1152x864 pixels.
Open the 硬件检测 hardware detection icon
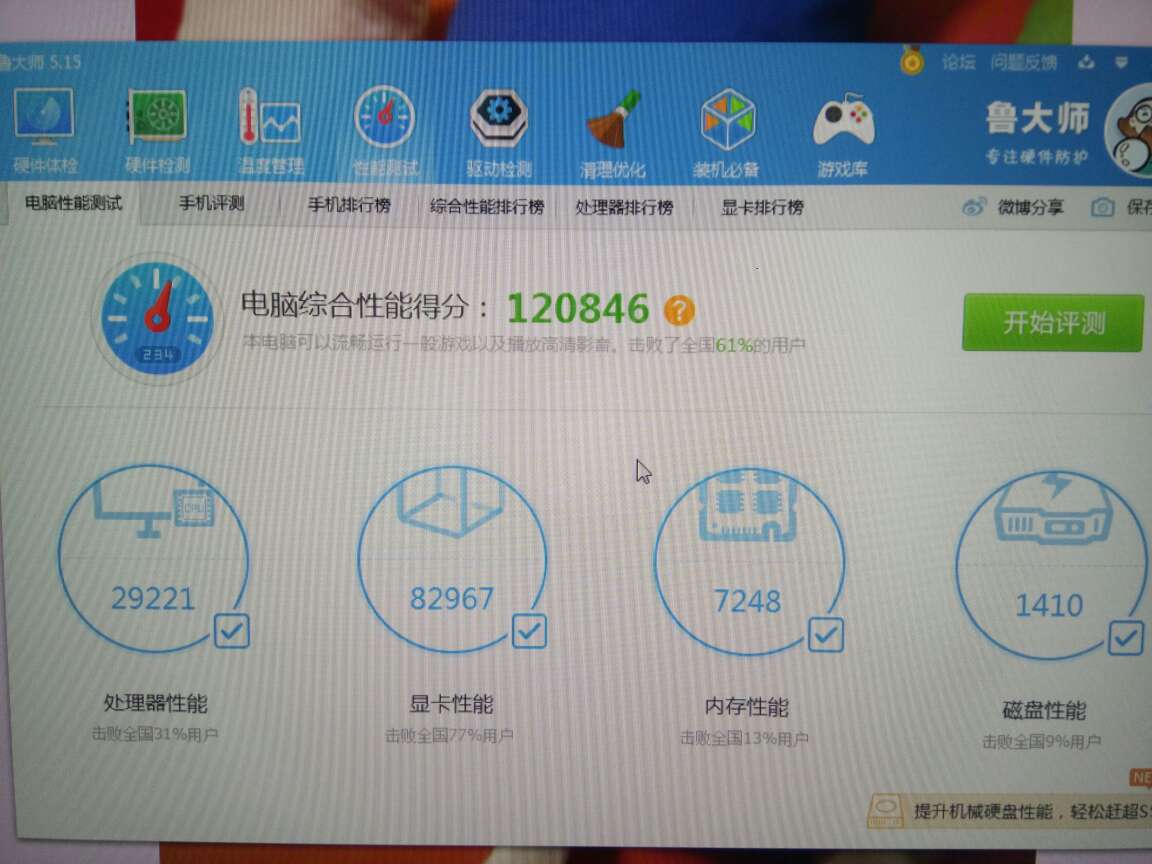coord(156,116)
